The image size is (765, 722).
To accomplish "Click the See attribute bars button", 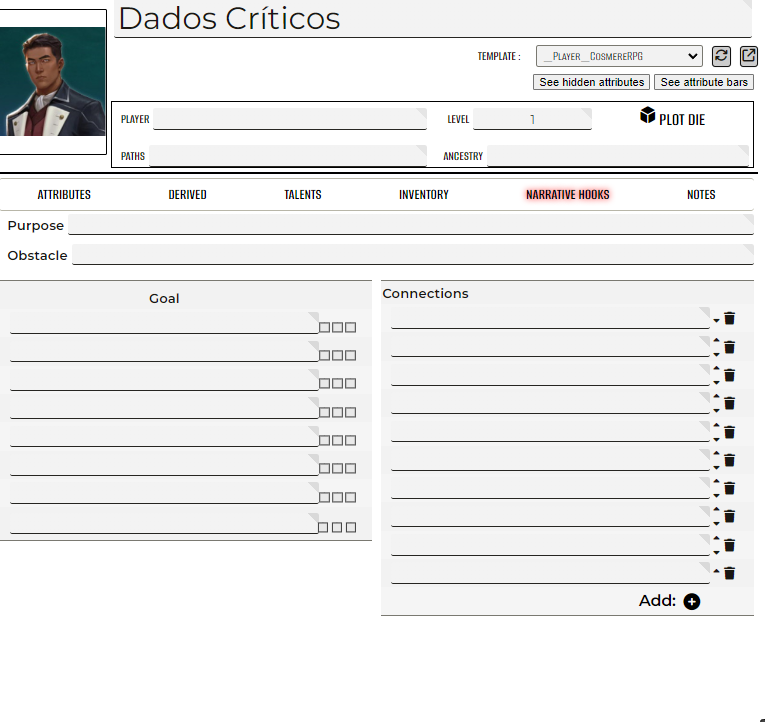I will point(704,82).
